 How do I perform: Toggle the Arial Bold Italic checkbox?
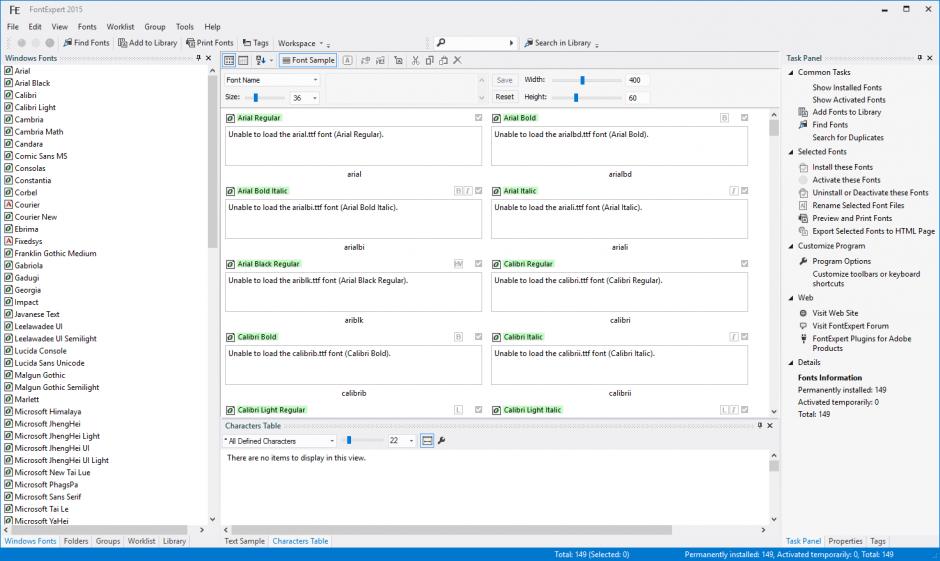tap(478, 191)
